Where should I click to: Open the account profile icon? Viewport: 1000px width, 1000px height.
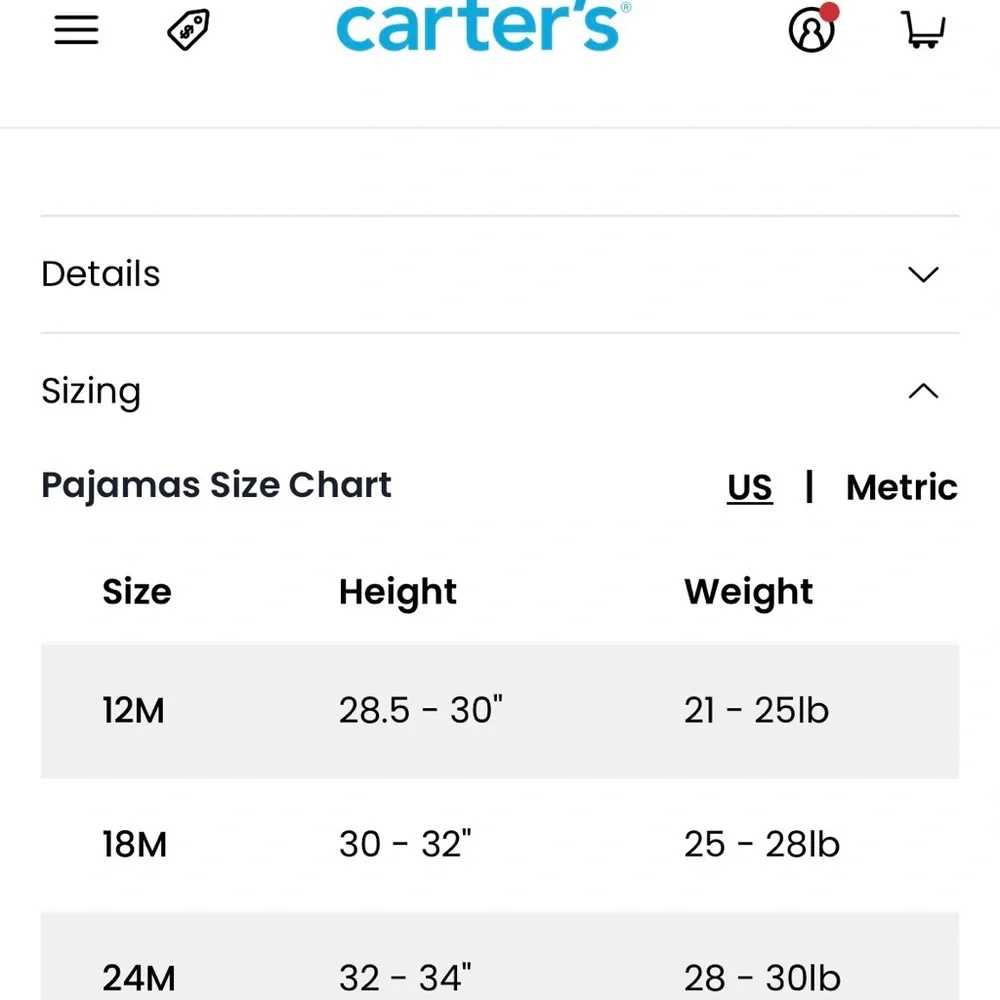tap(811, 30)
